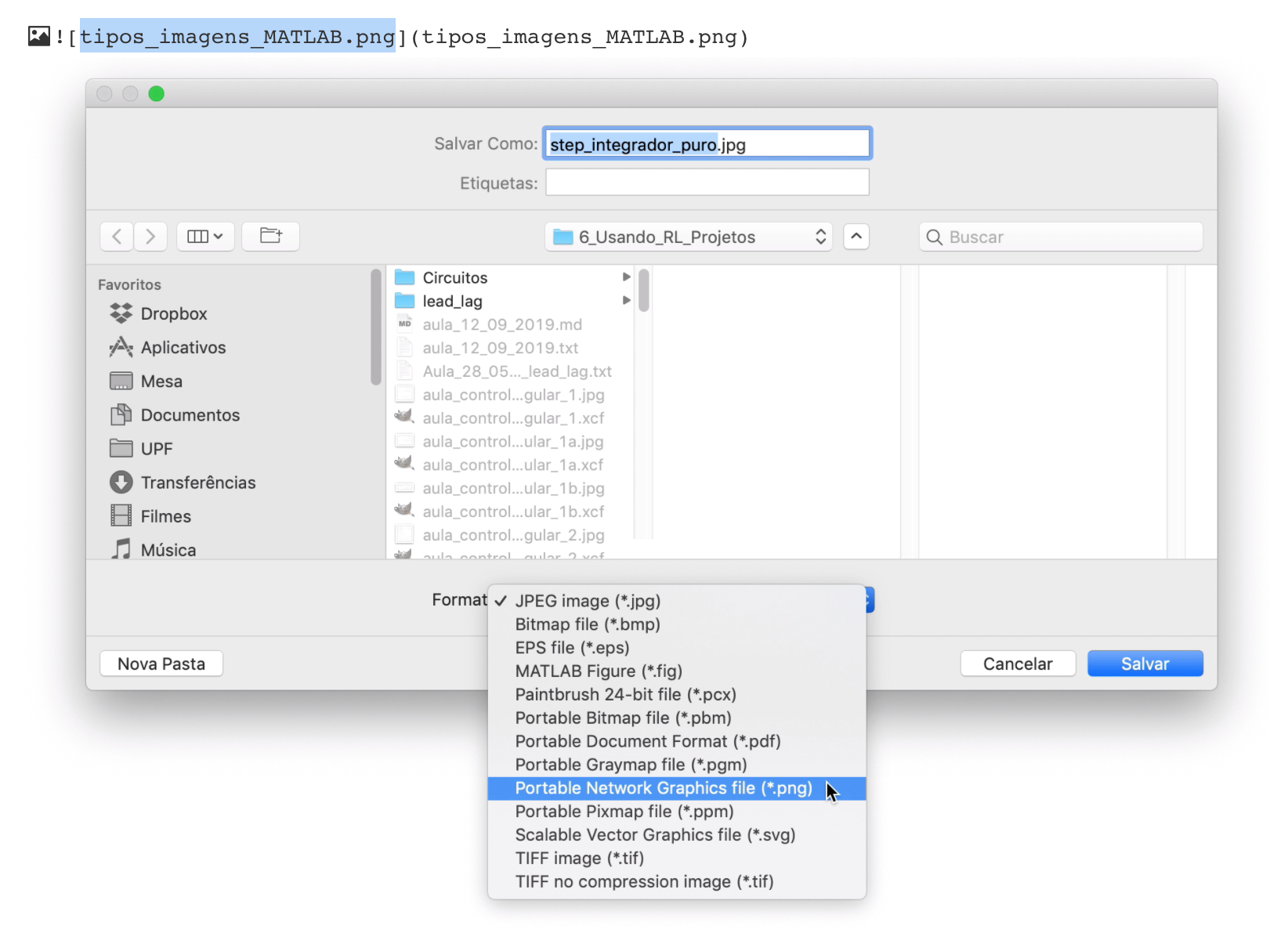Click the search magnifier icon
Image resolution: width=1288 pixels, height=937 pixels.
pos(934,237)
